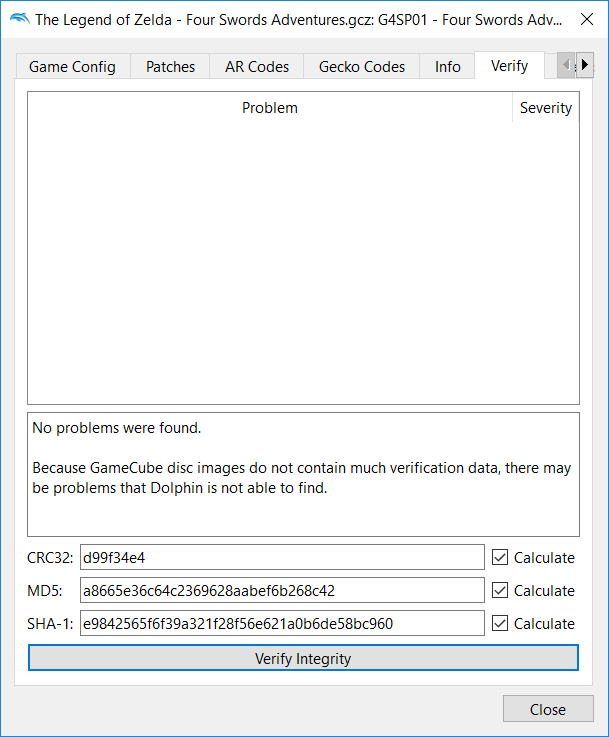Open the Game Config tab

click(72, 66)
